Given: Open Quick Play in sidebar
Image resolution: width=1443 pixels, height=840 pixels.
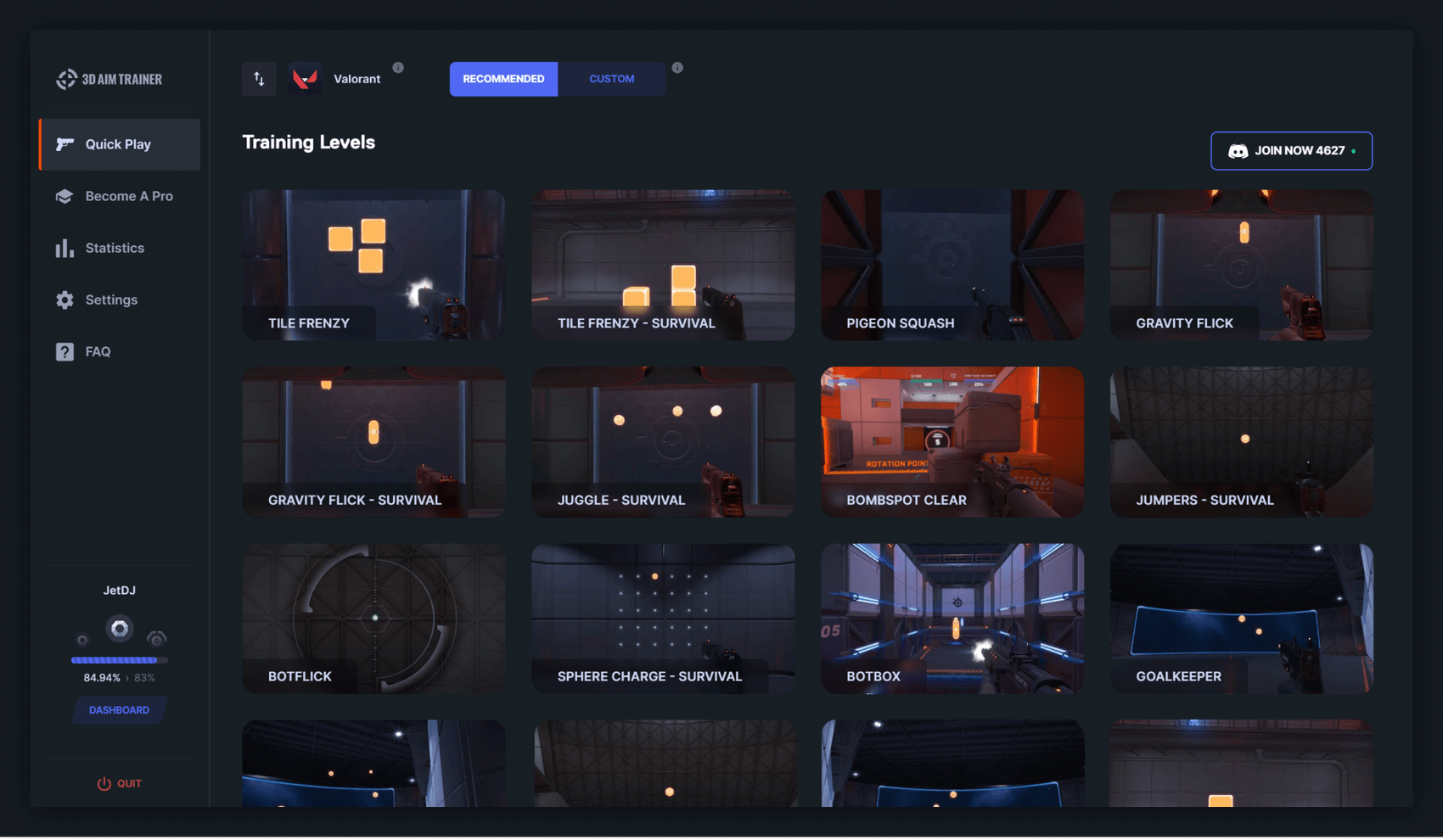Looking at the screenshot, I should click(x=120, y=144).
